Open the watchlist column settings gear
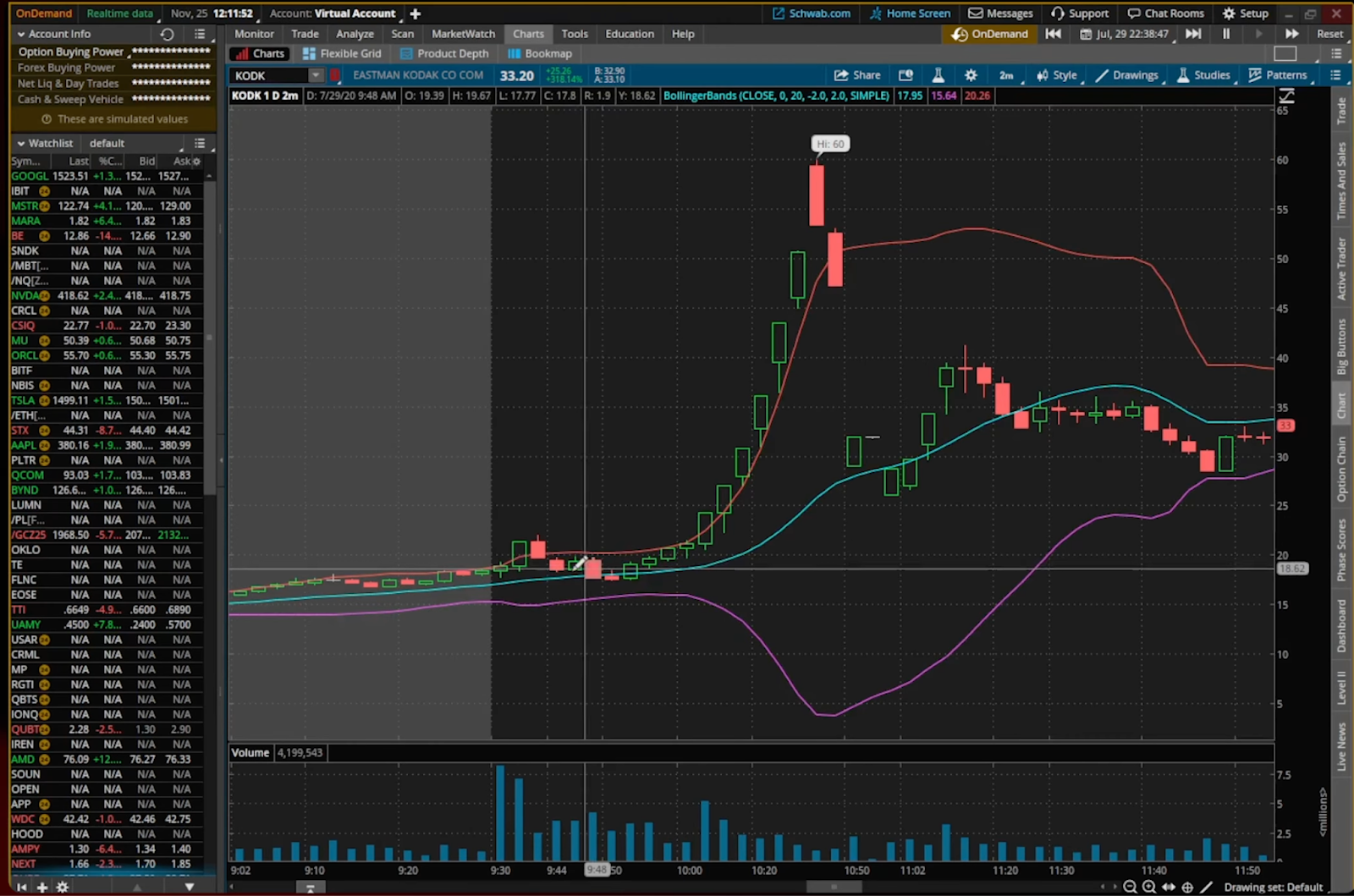This screenshot has width=1354, height=896. [x=196, y=161]
